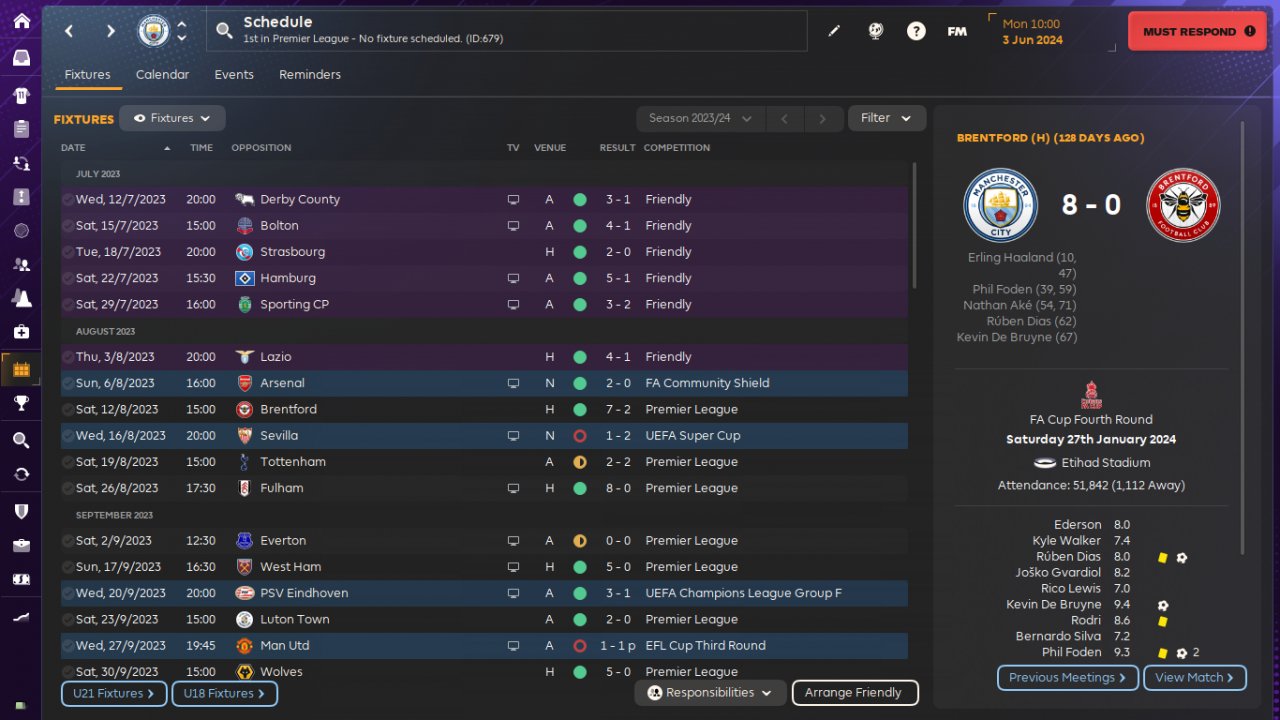This screenshot has height=720, width=1280.
Task: Click the Brentford crest in match panel
Action: pos(1184,205)
